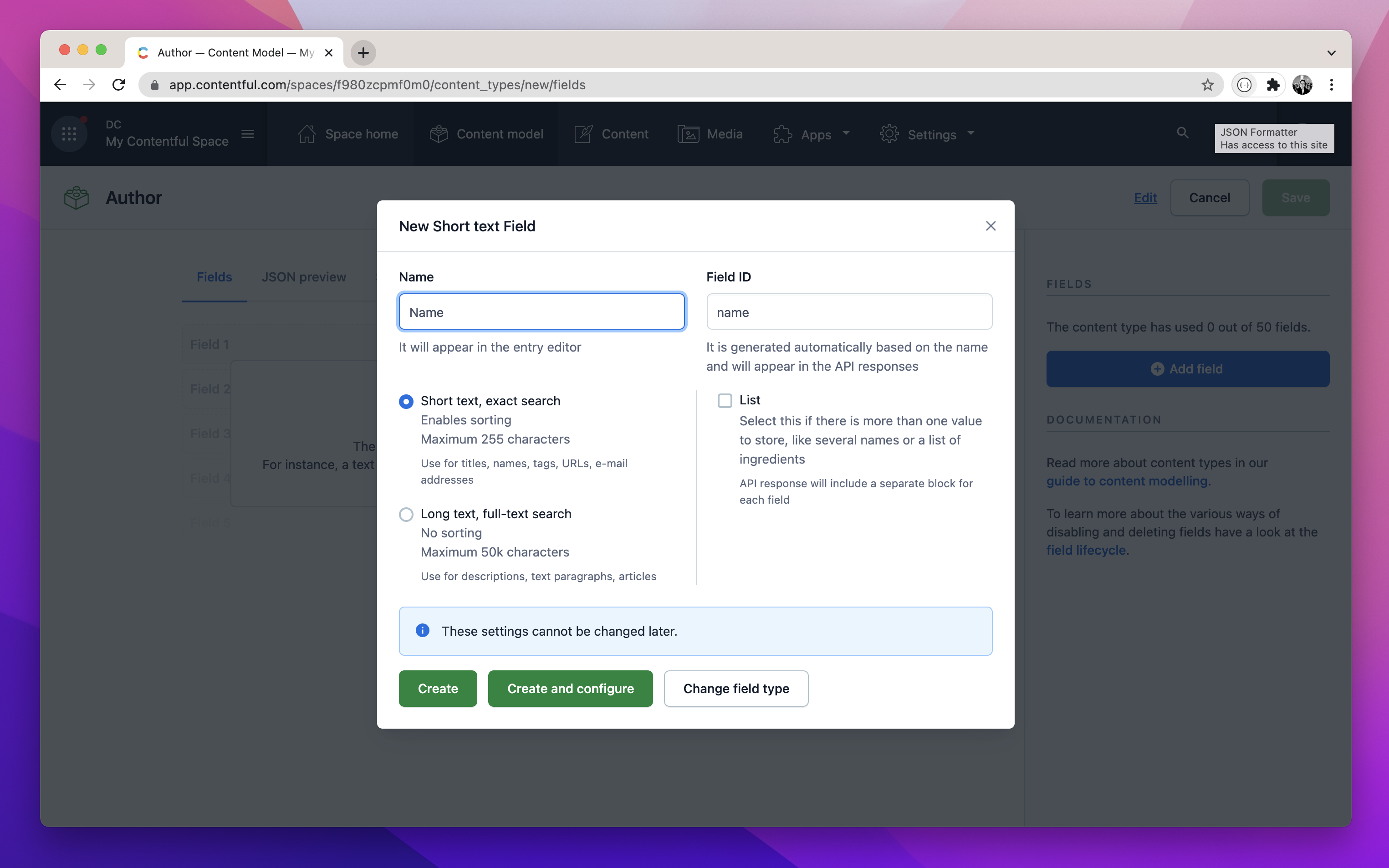Click the JSON Formatter extension icon
Viewport: 1389px width, 868px height.
coord(1244,85)
